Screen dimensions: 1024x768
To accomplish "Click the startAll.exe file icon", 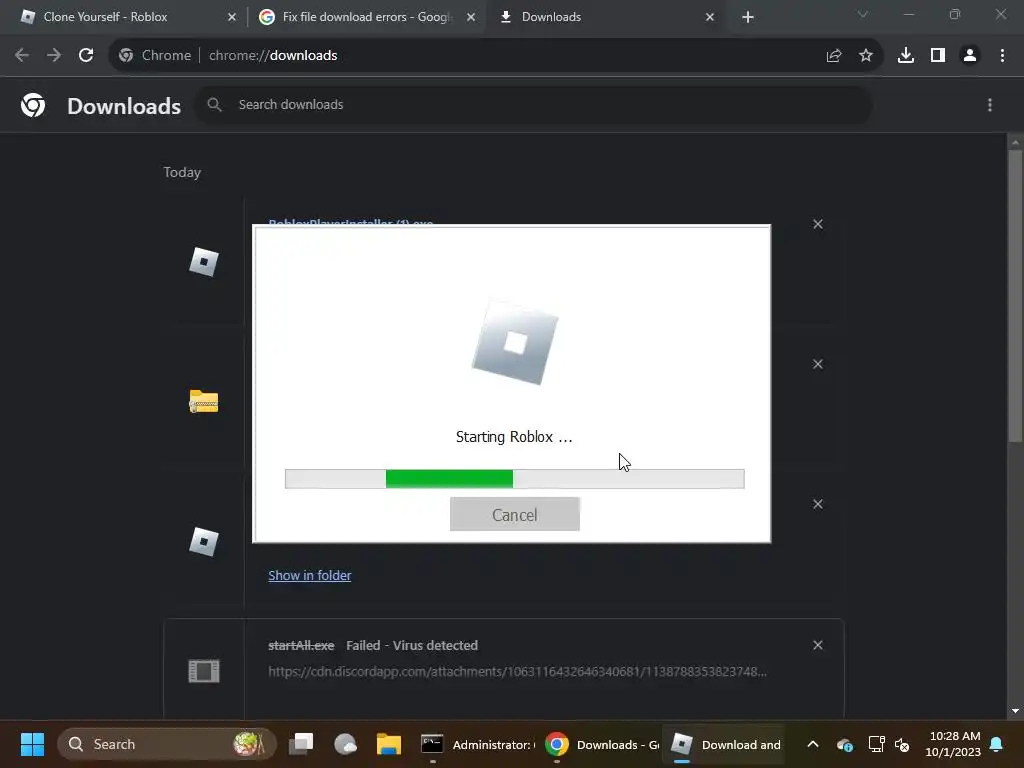I will pyautogui.click(x=204, y=671).
